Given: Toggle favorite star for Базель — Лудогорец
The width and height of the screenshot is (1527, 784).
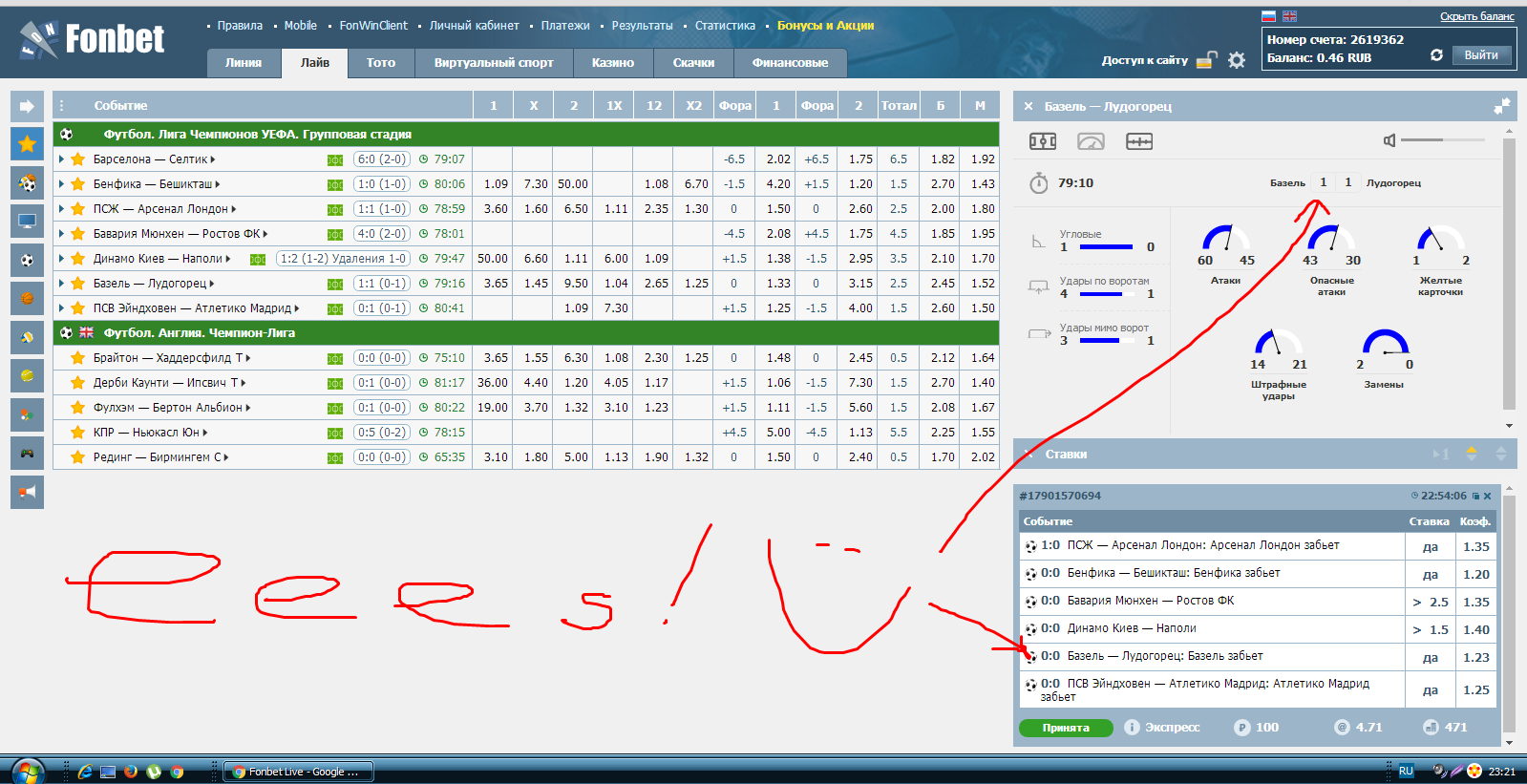Looking at the screenshot, I should [x=78, y=284].
